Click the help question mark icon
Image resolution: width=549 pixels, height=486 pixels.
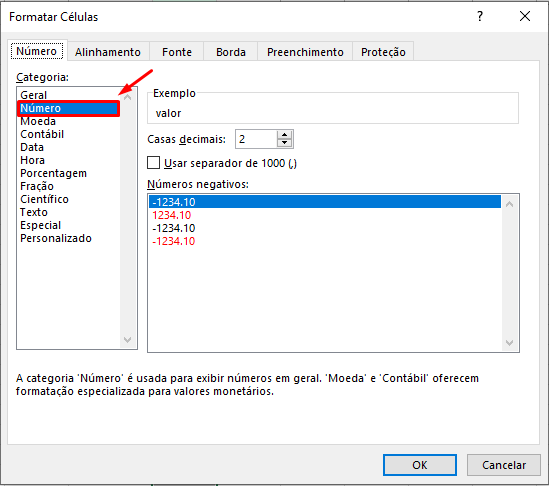click(x=480, y=16)
